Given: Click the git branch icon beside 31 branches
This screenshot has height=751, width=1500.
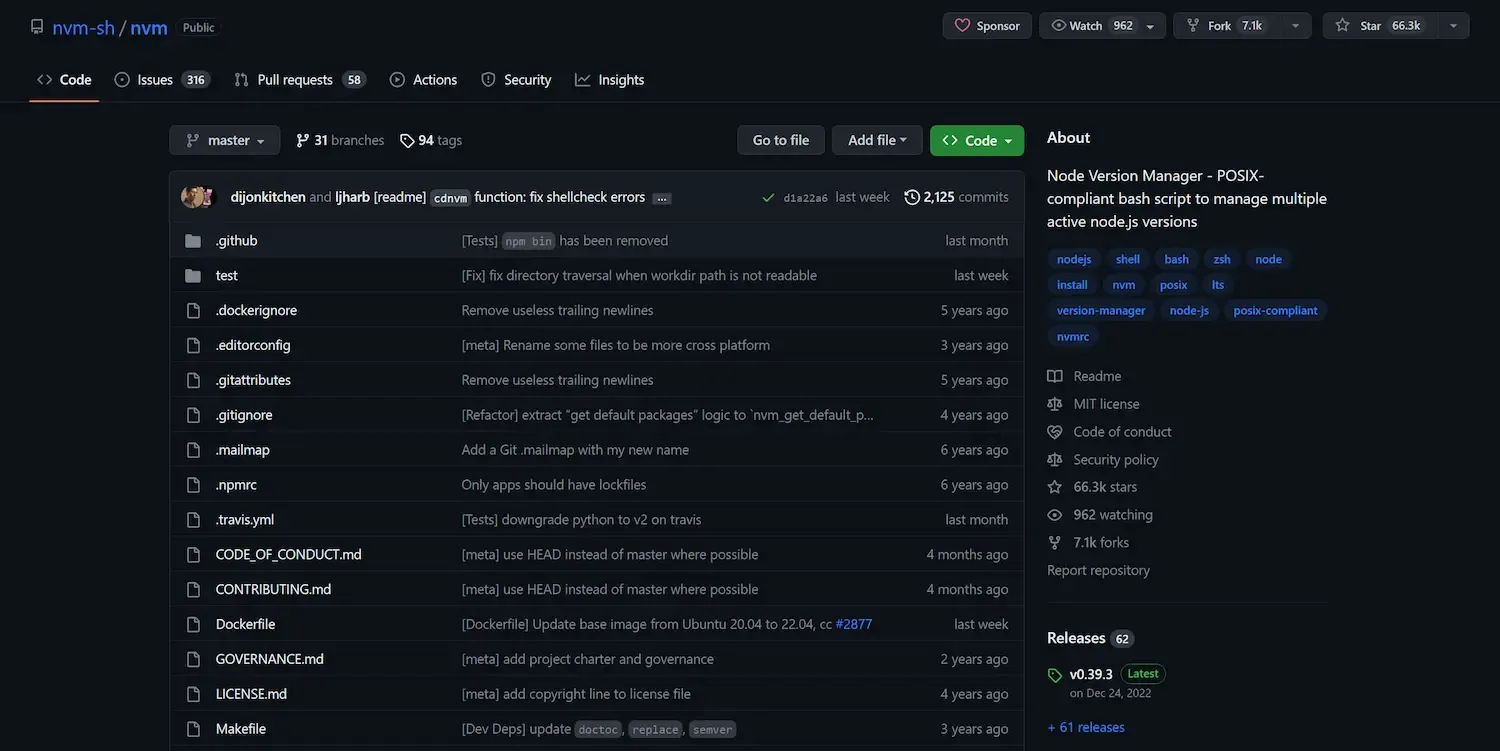Looking at the screenshot, I should pos(302,141).
